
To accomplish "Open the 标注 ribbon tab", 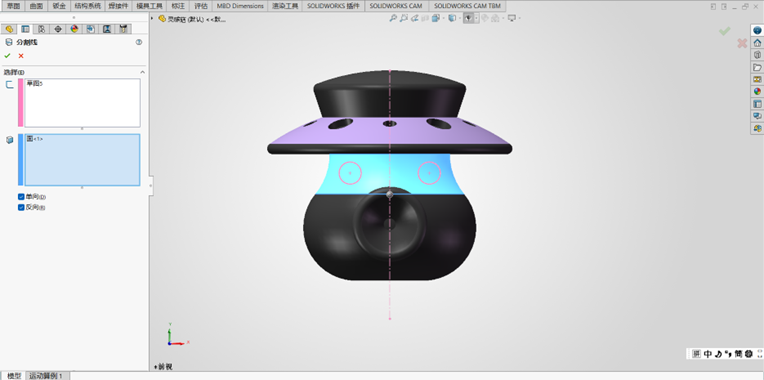I will click(x=178, y=6).
